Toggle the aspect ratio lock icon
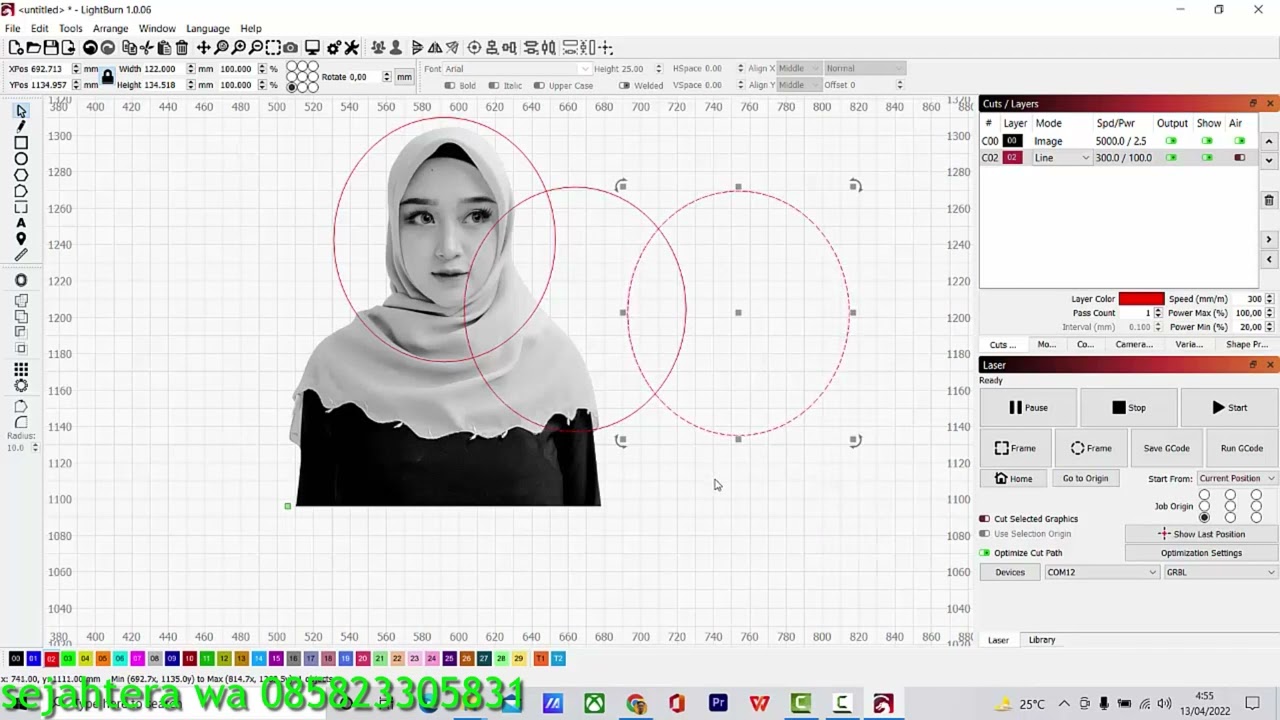 click(107, 77)
